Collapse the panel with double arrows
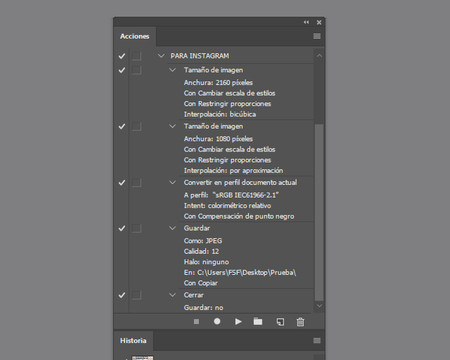 point(306,22)
